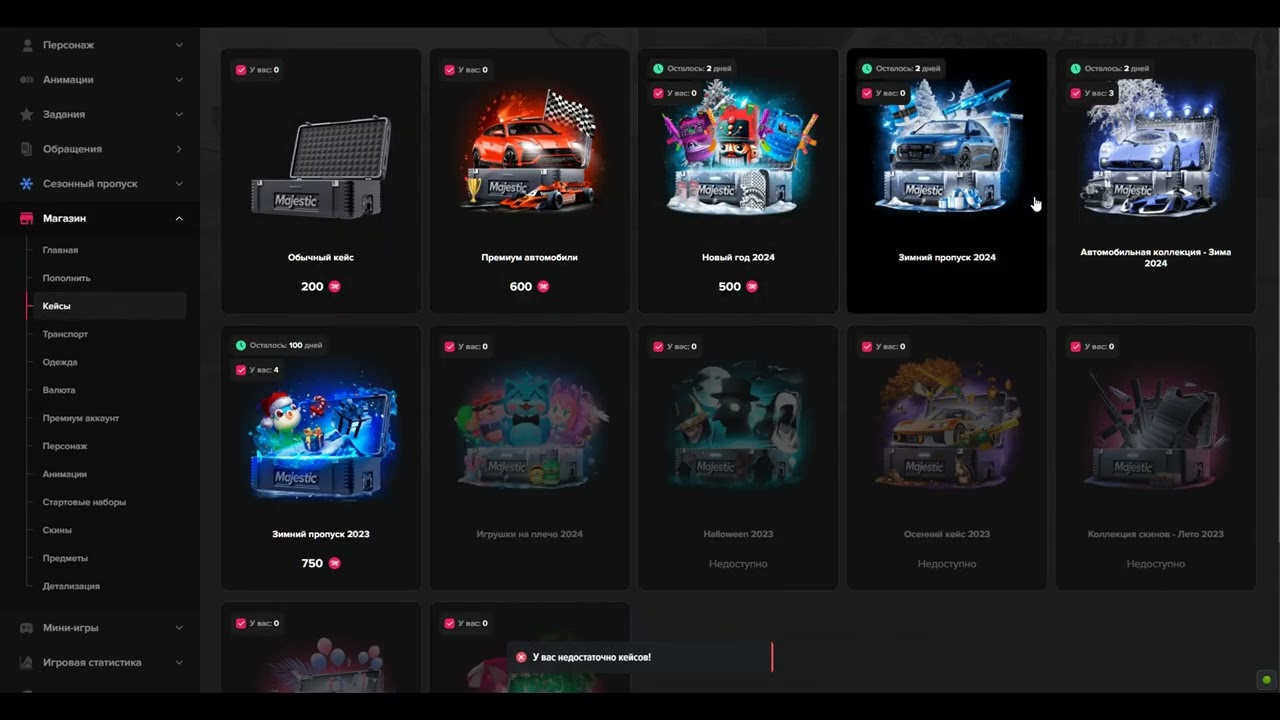Click the Игровая статистика chart icon
The width and height of the screenshot is (1280, 720).
coord(27,662)
